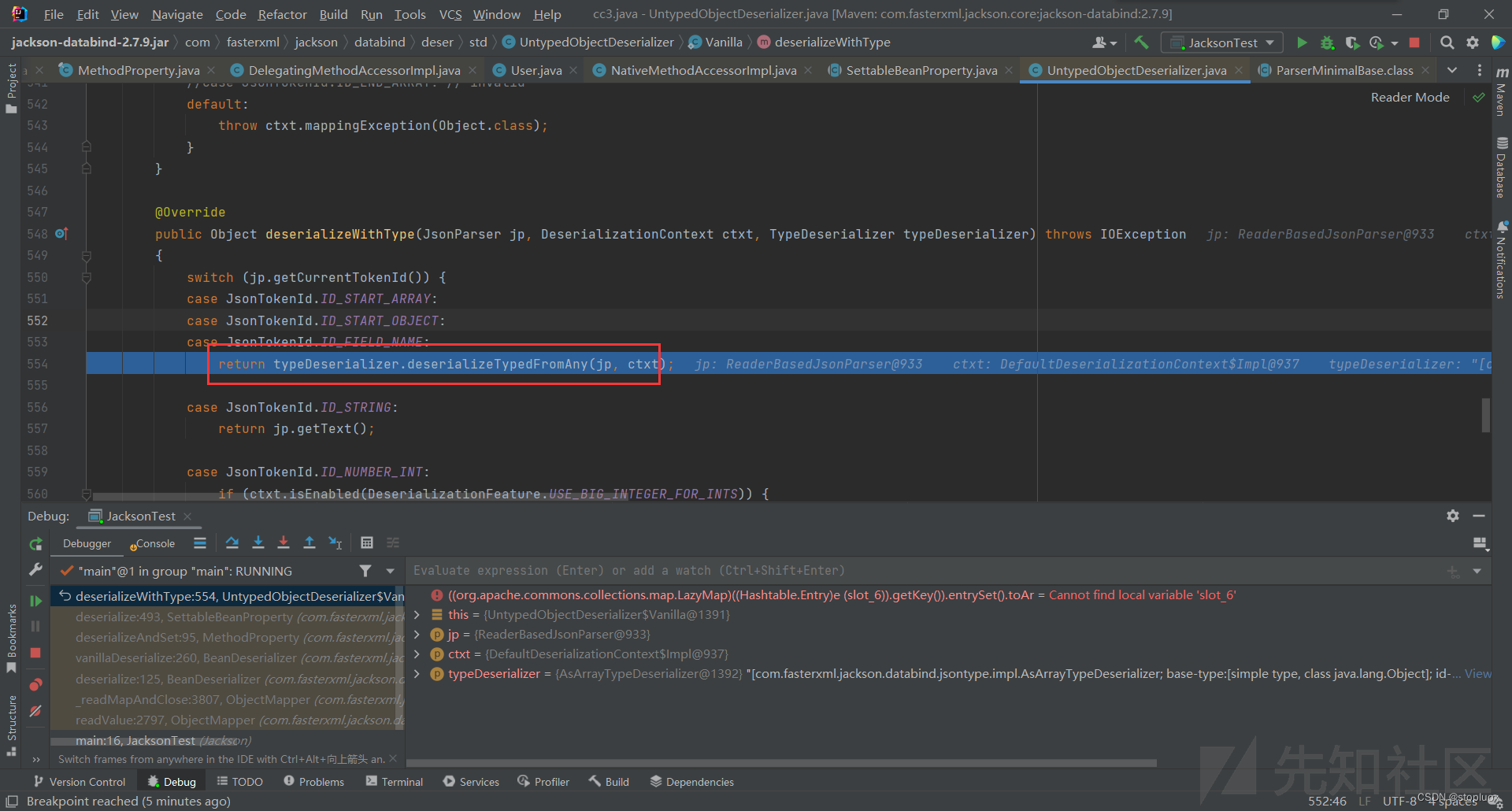Image resolution: width=1512 pixels, height=811 pixels.
Task: Toggle Structure tool window stripe
Action: 11,725
